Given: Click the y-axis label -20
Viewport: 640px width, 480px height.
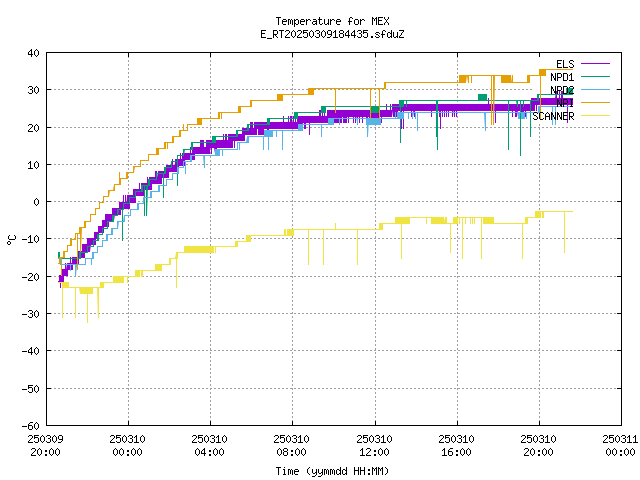Looking at the screenshot, I should click(x=31, y=277).
